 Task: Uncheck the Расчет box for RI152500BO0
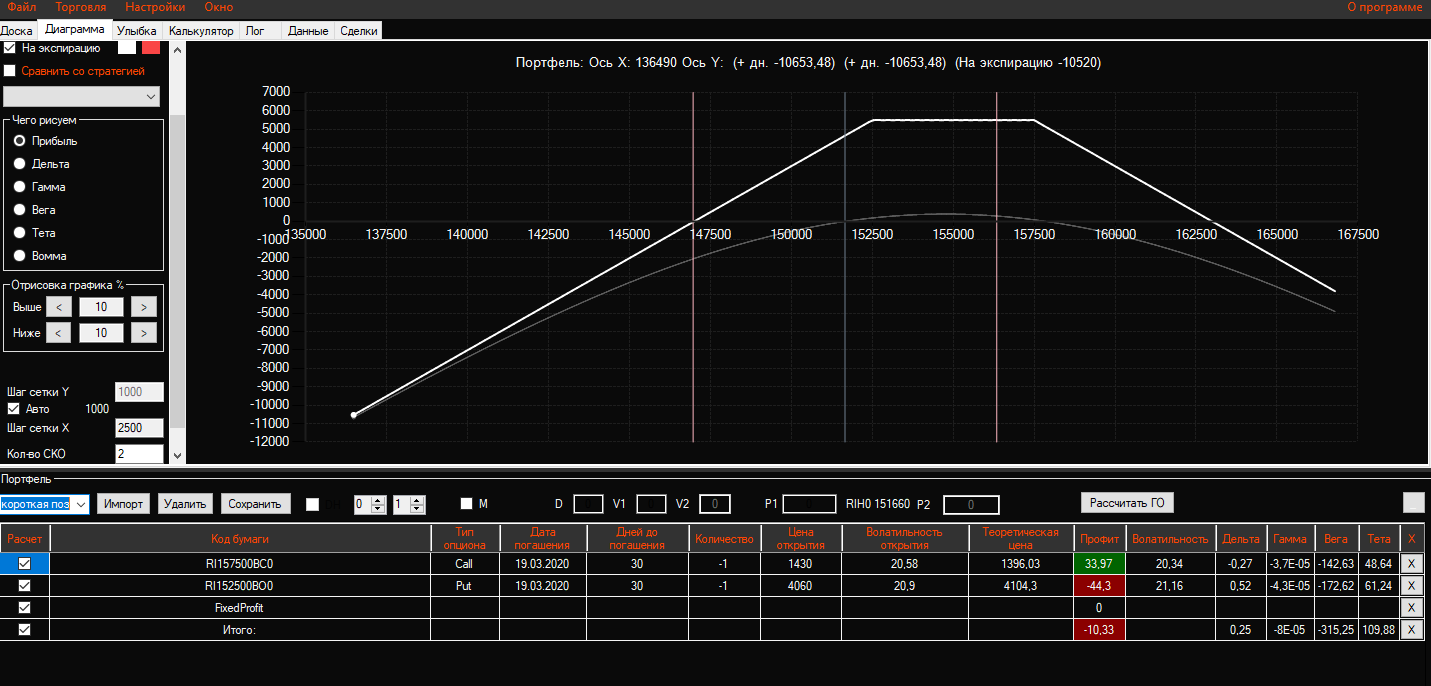25,586
